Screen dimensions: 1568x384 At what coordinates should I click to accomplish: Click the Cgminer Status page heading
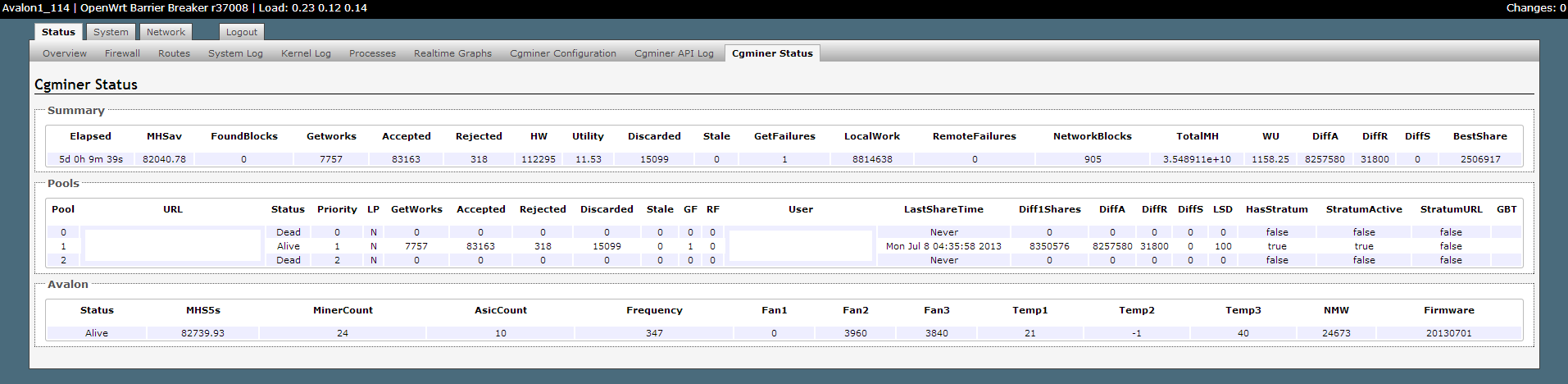(x=86, y=85)
